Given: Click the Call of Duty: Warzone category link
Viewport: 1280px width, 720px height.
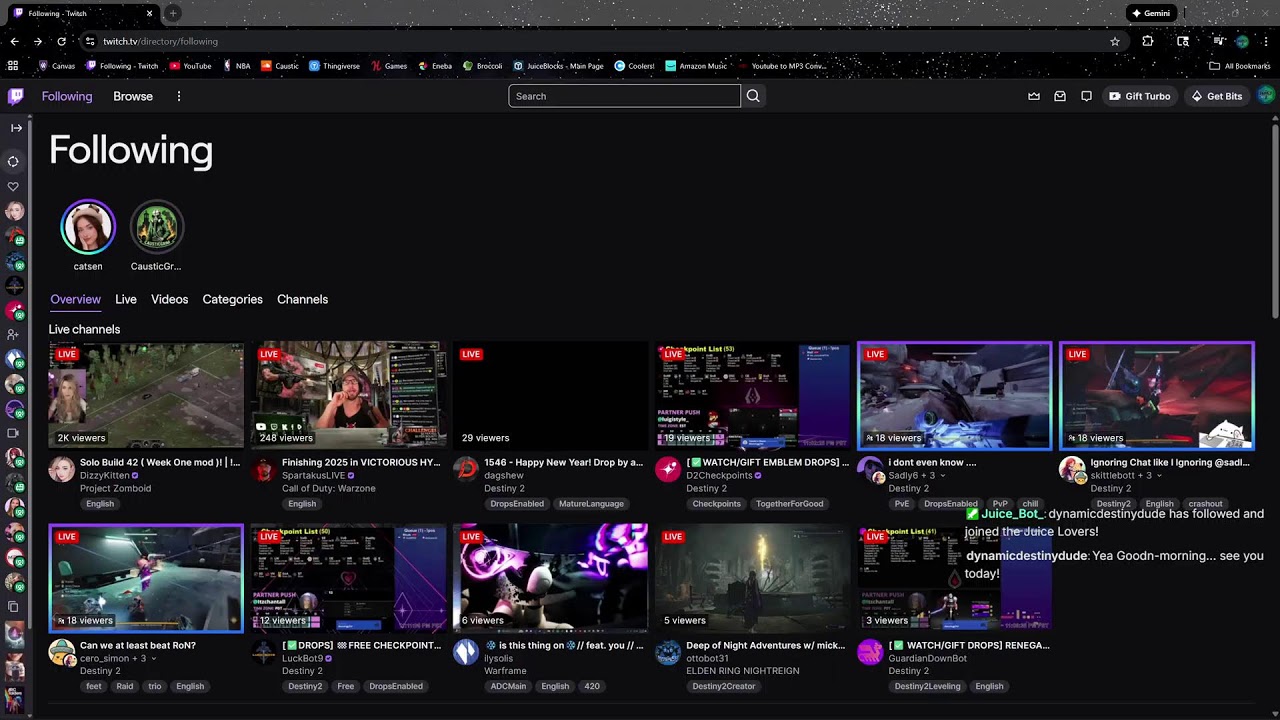Looking at the screenshot, I should (328, 488).
